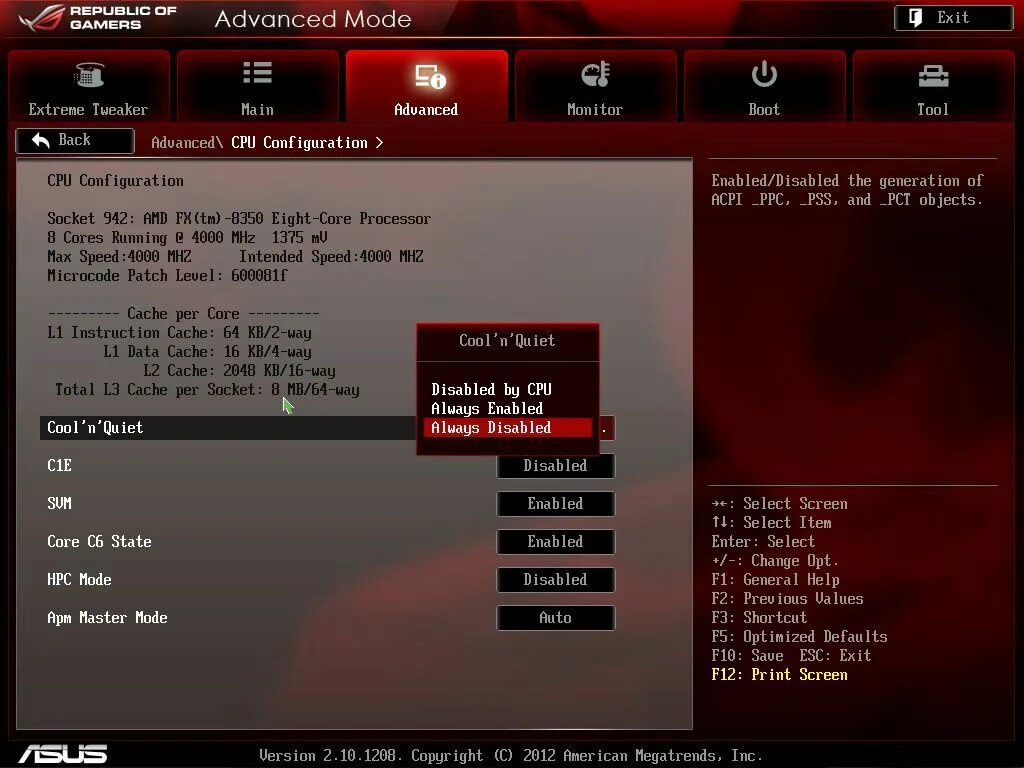This screenshot has height=768, width=1024.
Task: Open the Main tab
Action: tap(257, 86)
